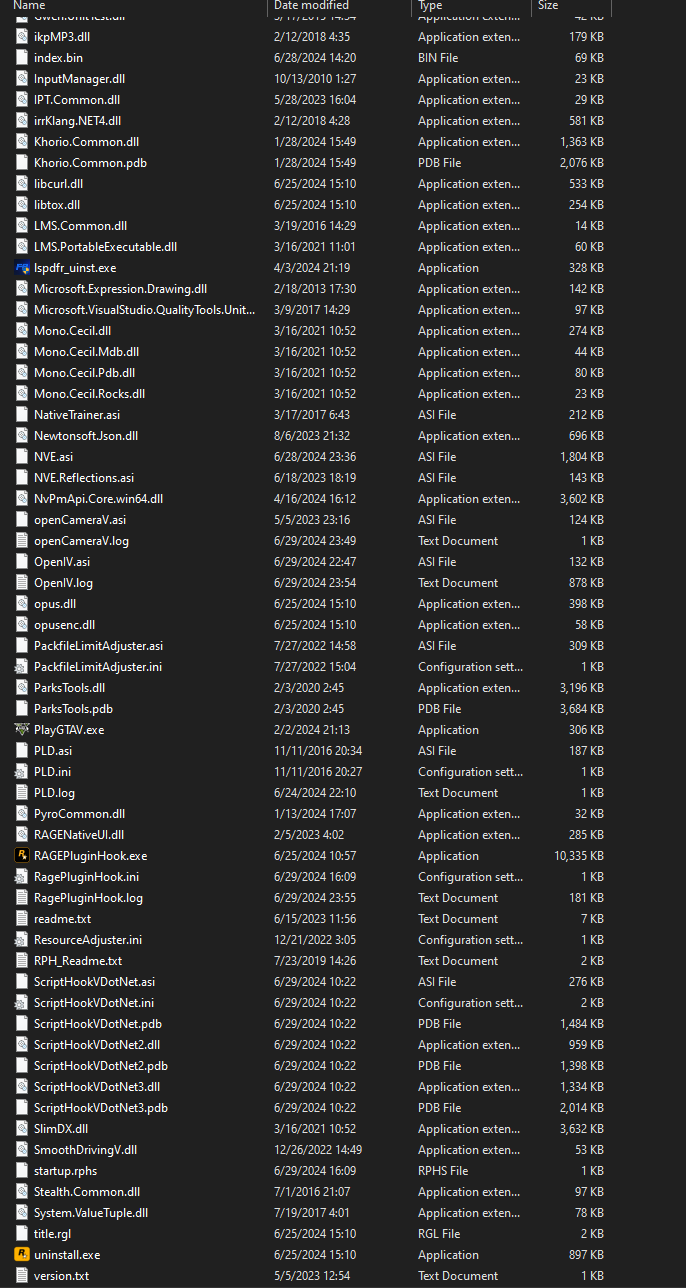The height and width of the screenshot is (1288, 686).
Task: Click the Khorio.Common.pdb file icon
Action: pyautogui.click(x=22, y=163)
